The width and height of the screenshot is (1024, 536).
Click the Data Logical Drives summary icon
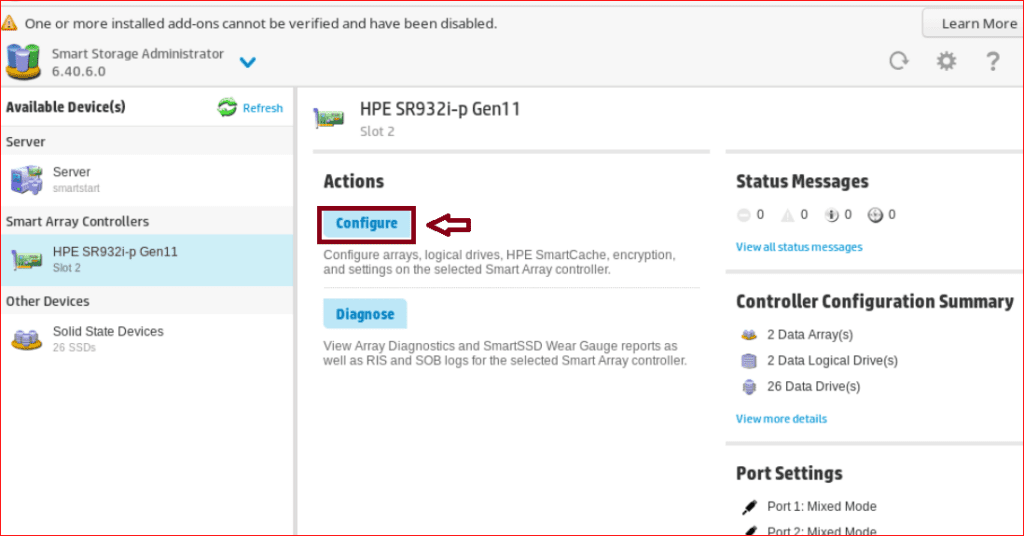[748, 361]
